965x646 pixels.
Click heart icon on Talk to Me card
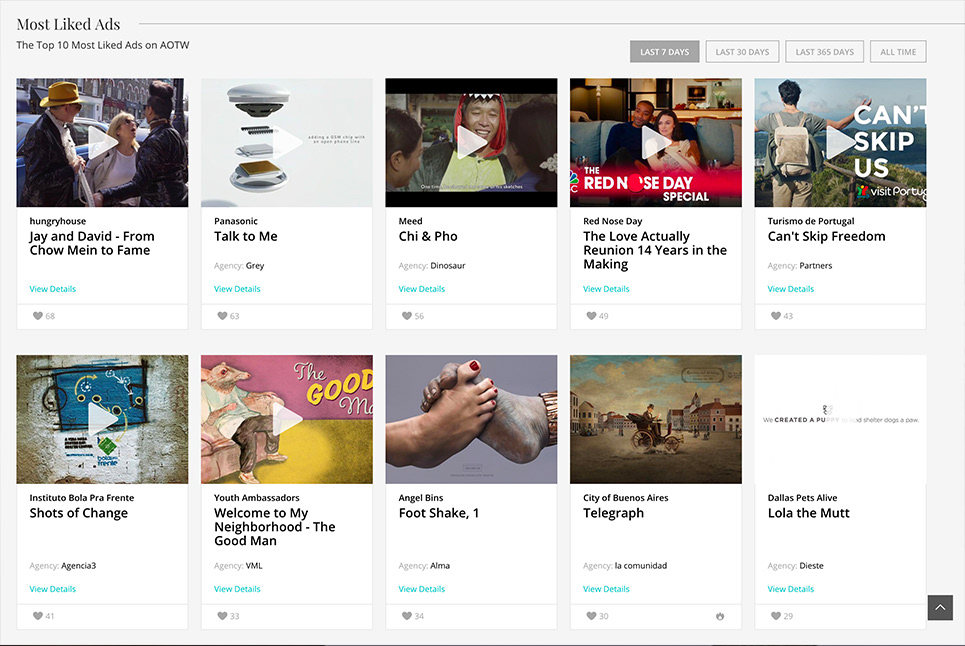point(222,316)
